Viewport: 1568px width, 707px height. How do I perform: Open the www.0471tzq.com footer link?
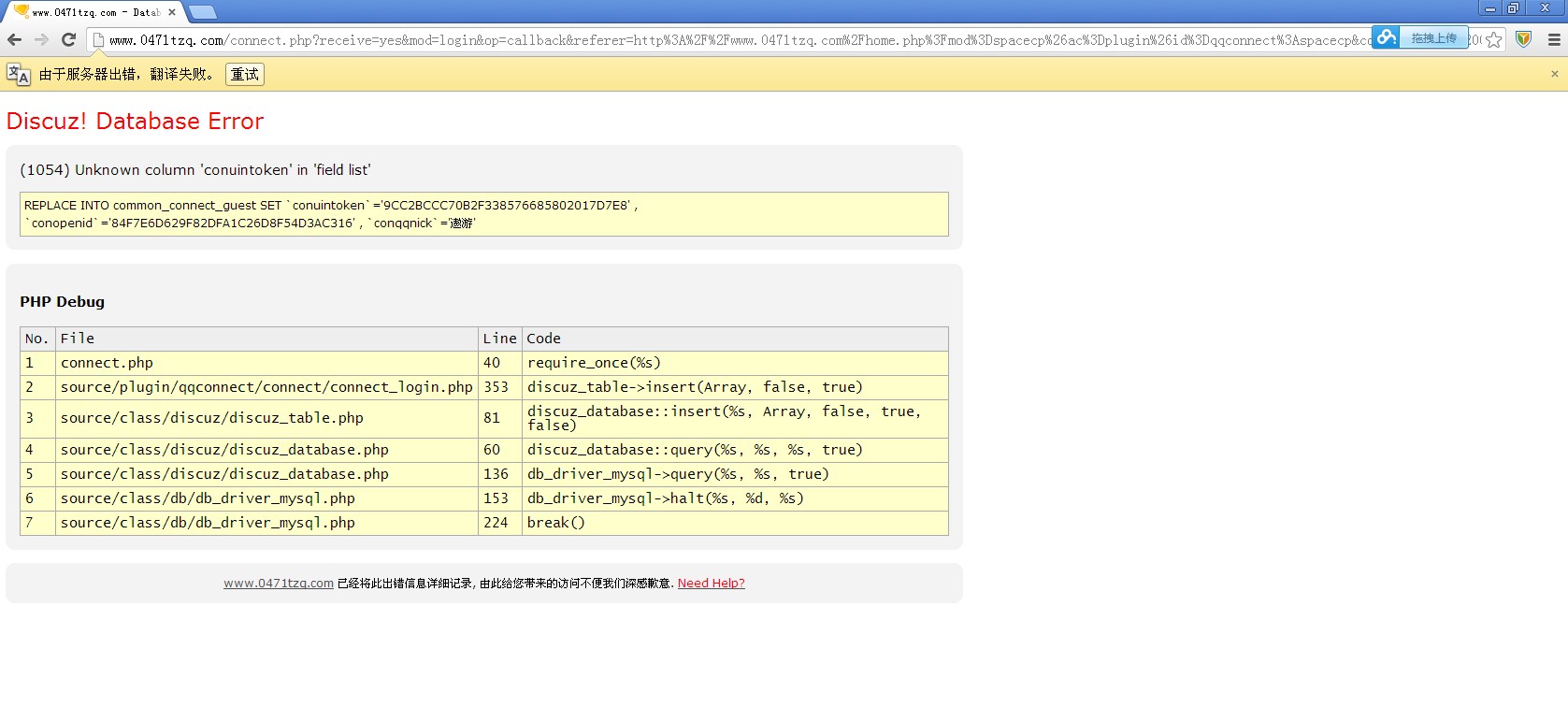279,583
